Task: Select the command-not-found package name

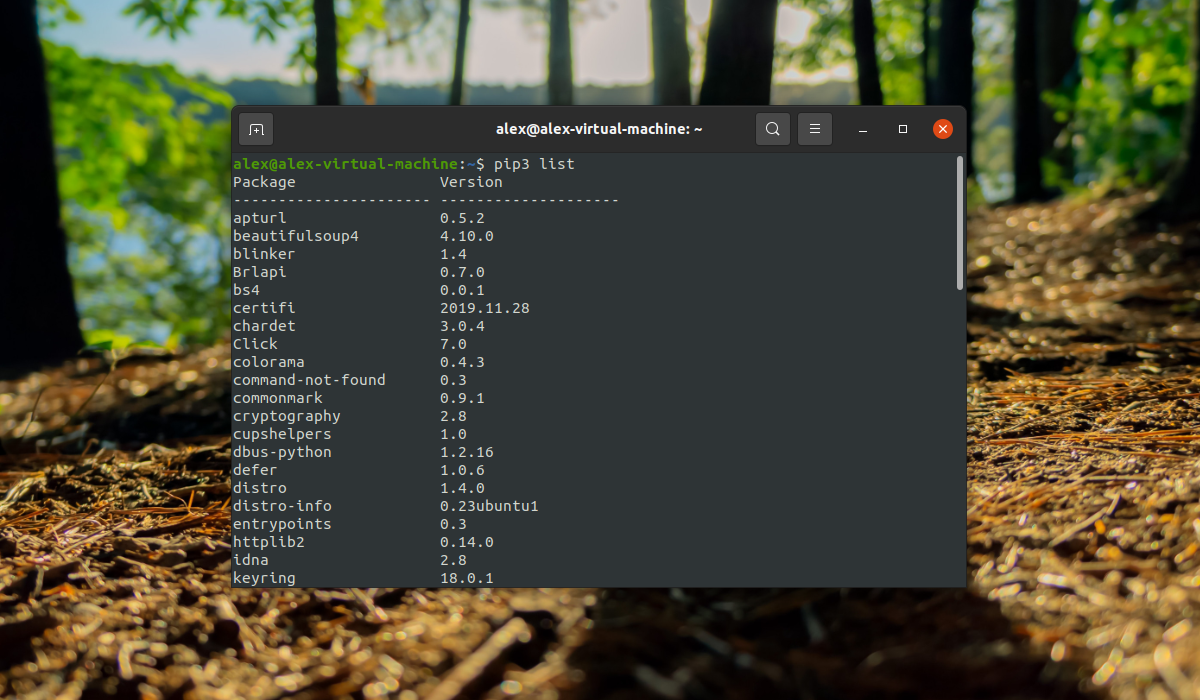Action: 309,380
